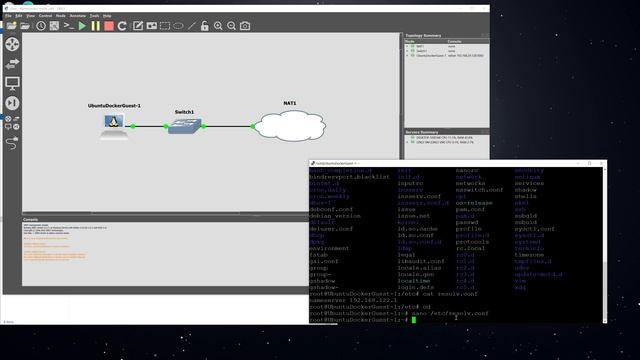Expand UbuntuDockerGuest-1 row in Topology Summary

[x=407, y=56]
